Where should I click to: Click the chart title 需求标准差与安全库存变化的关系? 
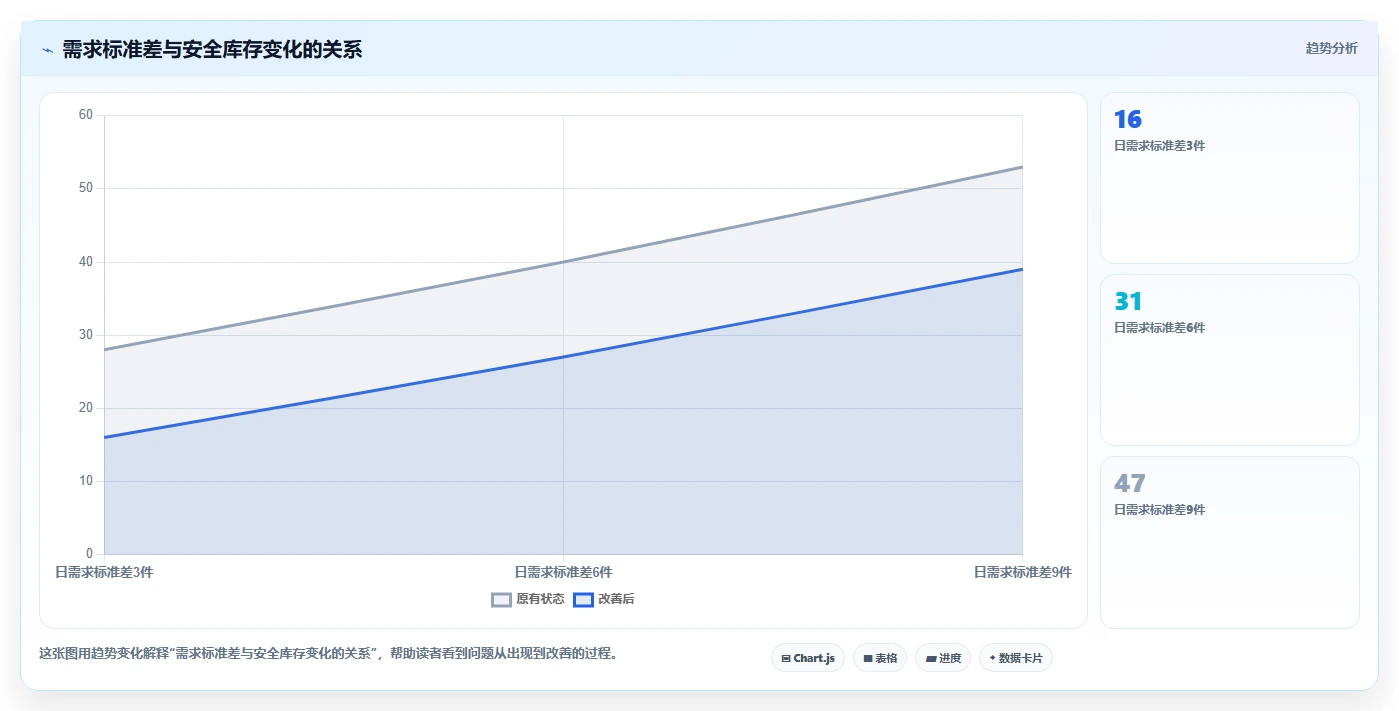click(x=212, y=50)
